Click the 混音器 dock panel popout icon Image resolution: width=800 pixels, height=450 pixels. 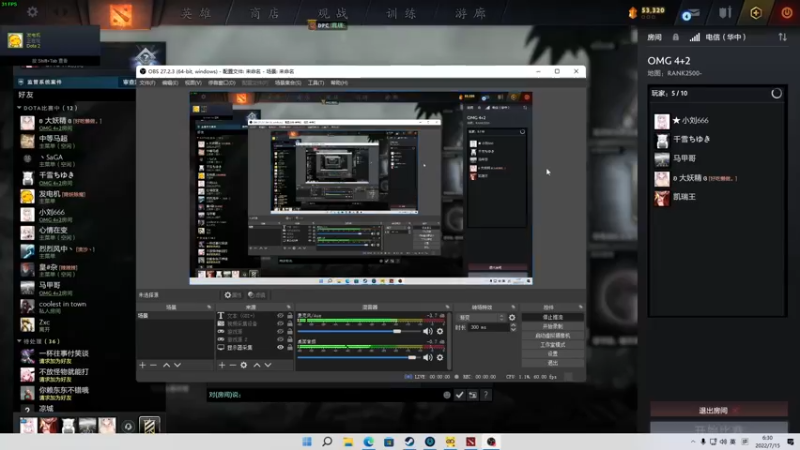447,307
